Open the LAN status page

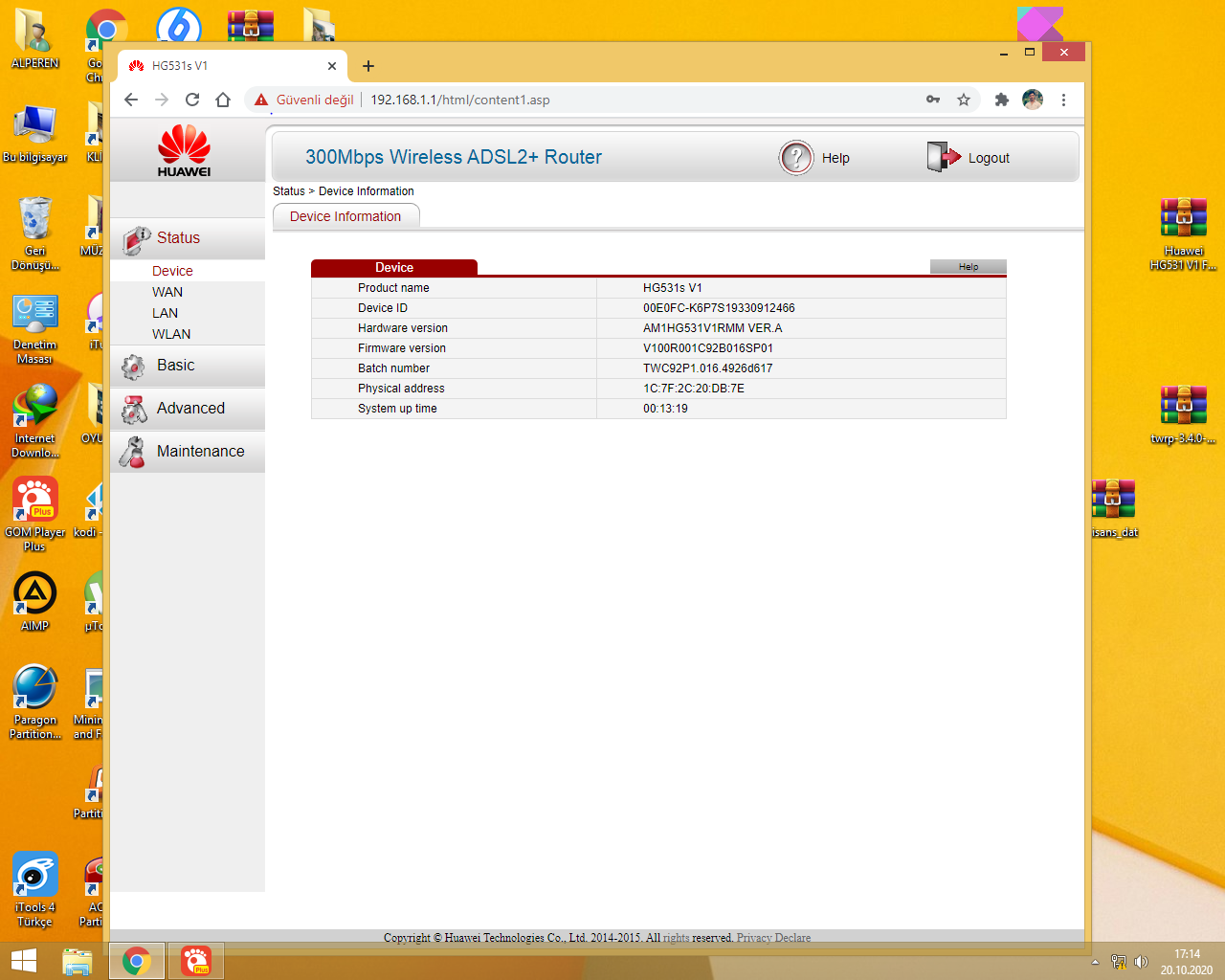(165, 313)
